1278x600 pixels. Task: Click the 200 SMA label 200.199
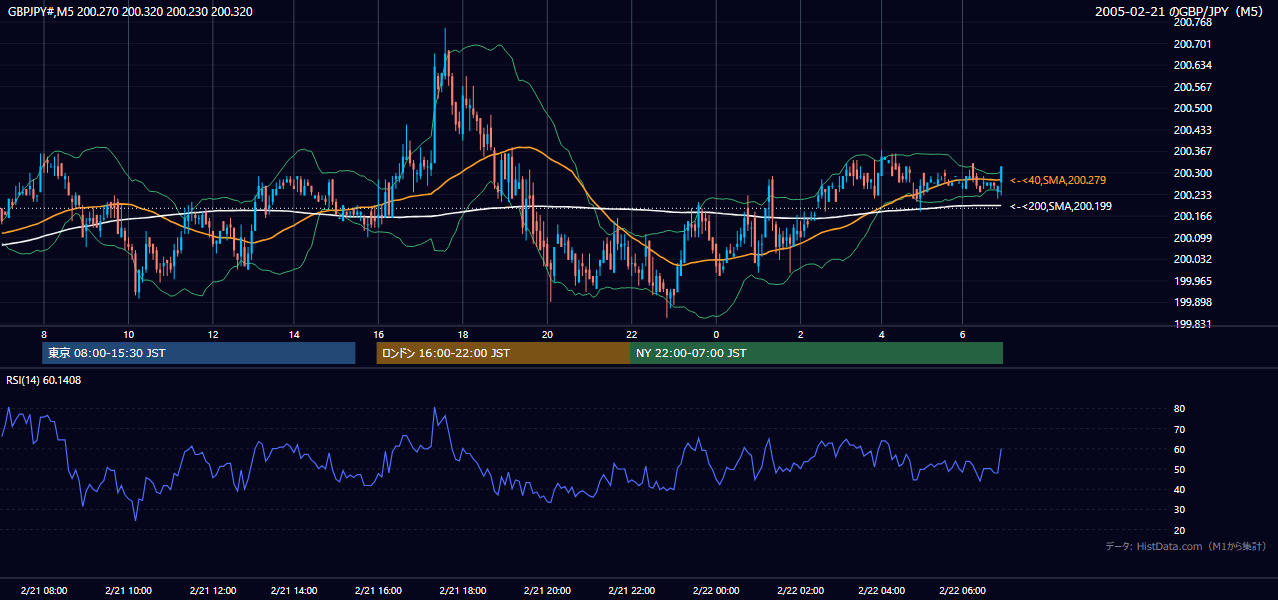(x=1060, y=206)
